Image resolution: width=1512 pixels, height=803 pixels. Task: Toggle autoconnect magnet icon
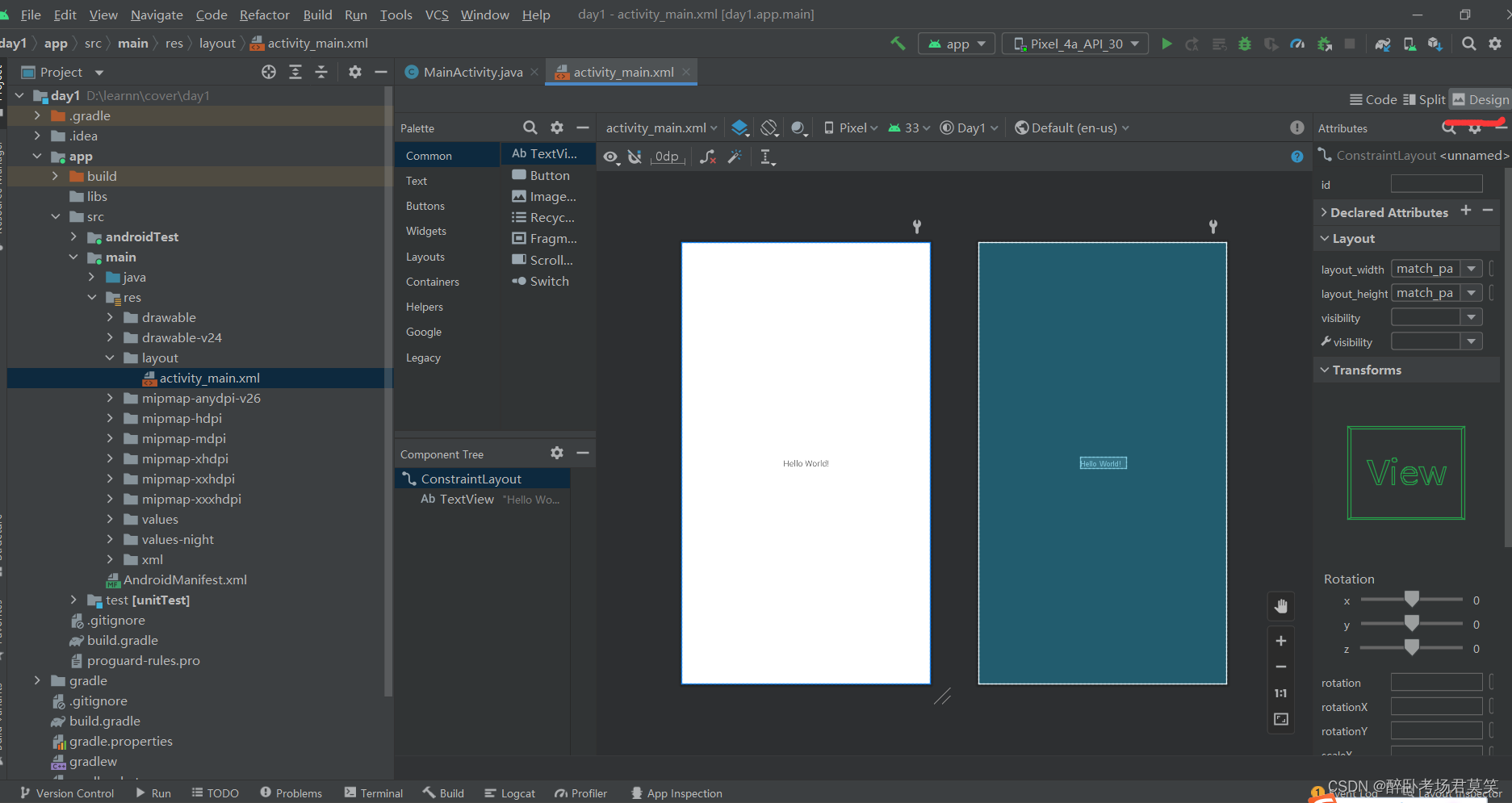point(635,157)
